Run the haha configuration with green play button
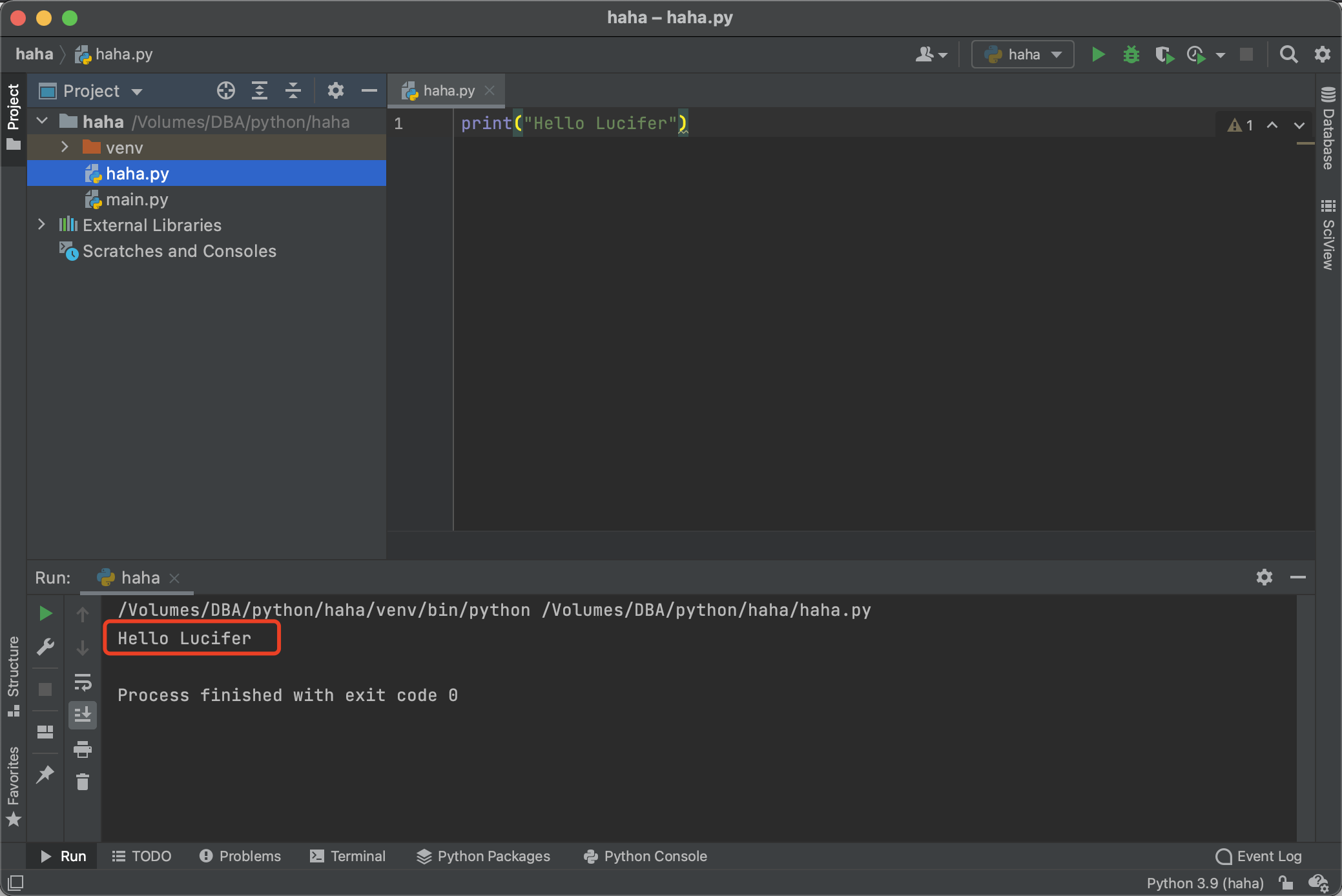 pyautogui.click(x=1098, y=54)
